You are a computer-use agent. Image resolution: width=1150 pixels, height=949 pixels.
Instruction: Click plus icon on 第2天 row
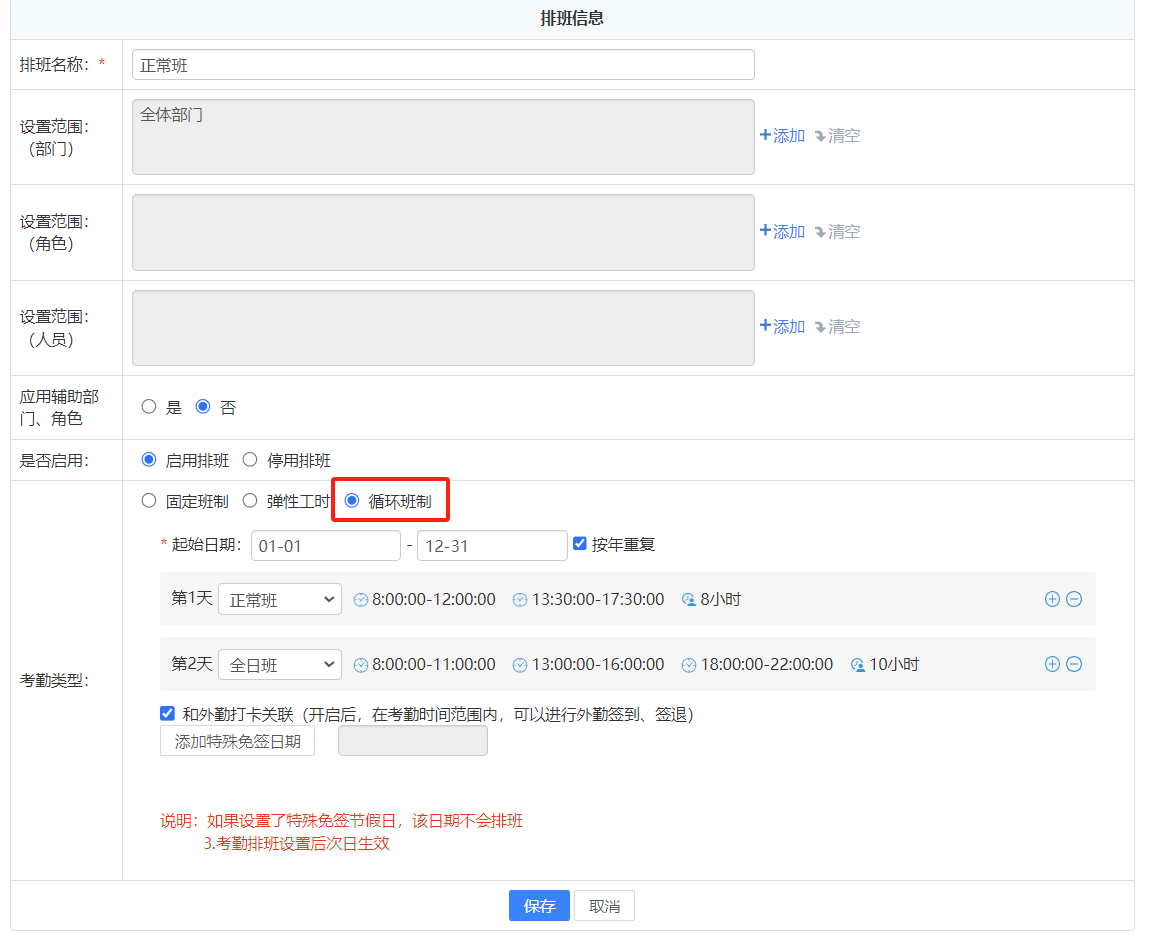[x=1051, y=664]
